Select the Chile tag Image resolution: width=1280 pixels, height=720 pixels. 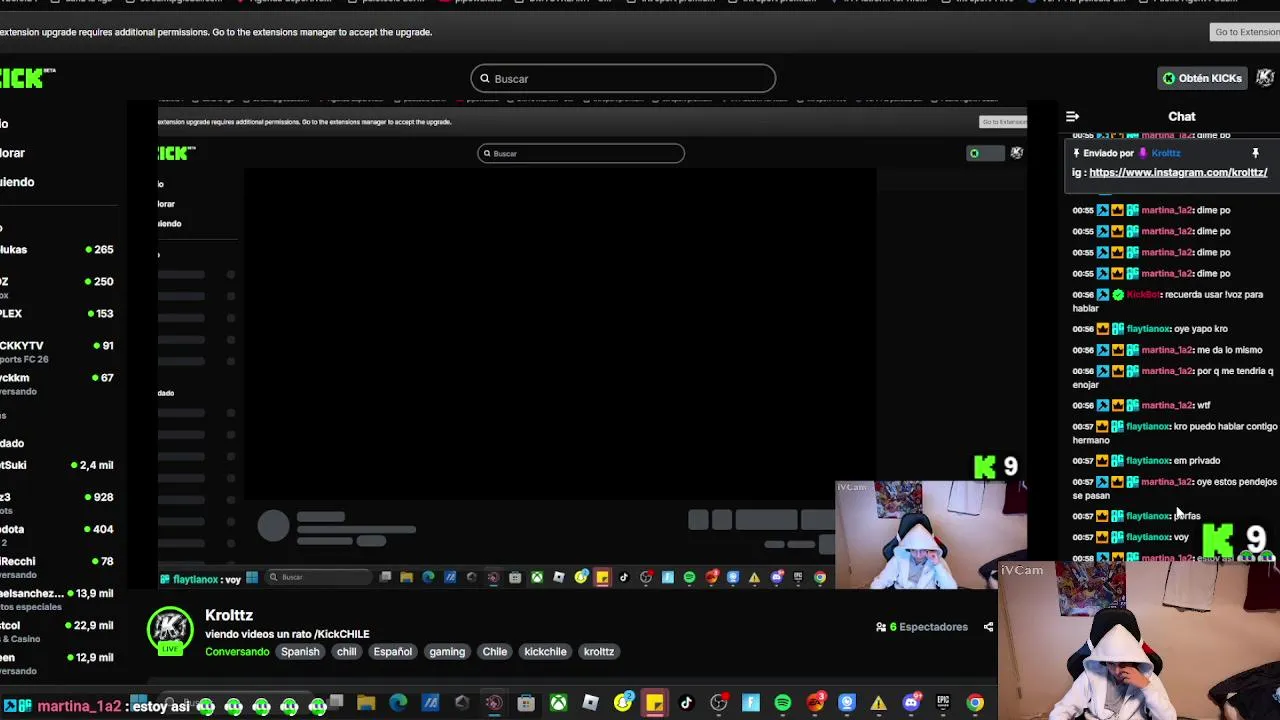(x=494, y=652)
